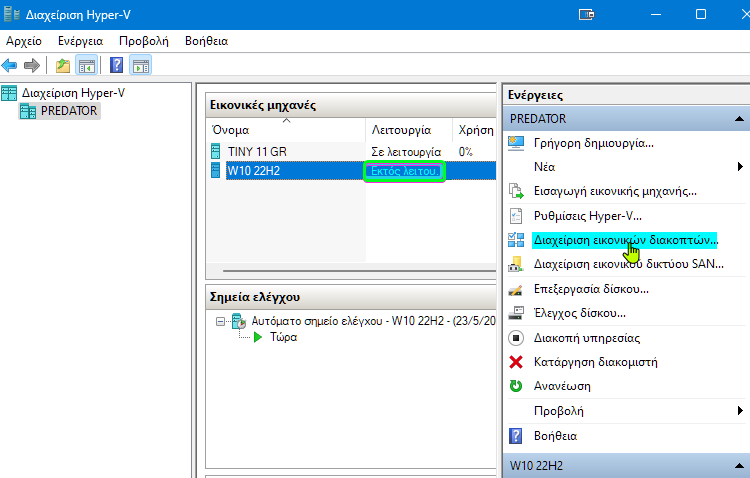Open the Ενέργεια menu
The height and width of the screenshot is (478, 750).
click(x=80, y=41)
